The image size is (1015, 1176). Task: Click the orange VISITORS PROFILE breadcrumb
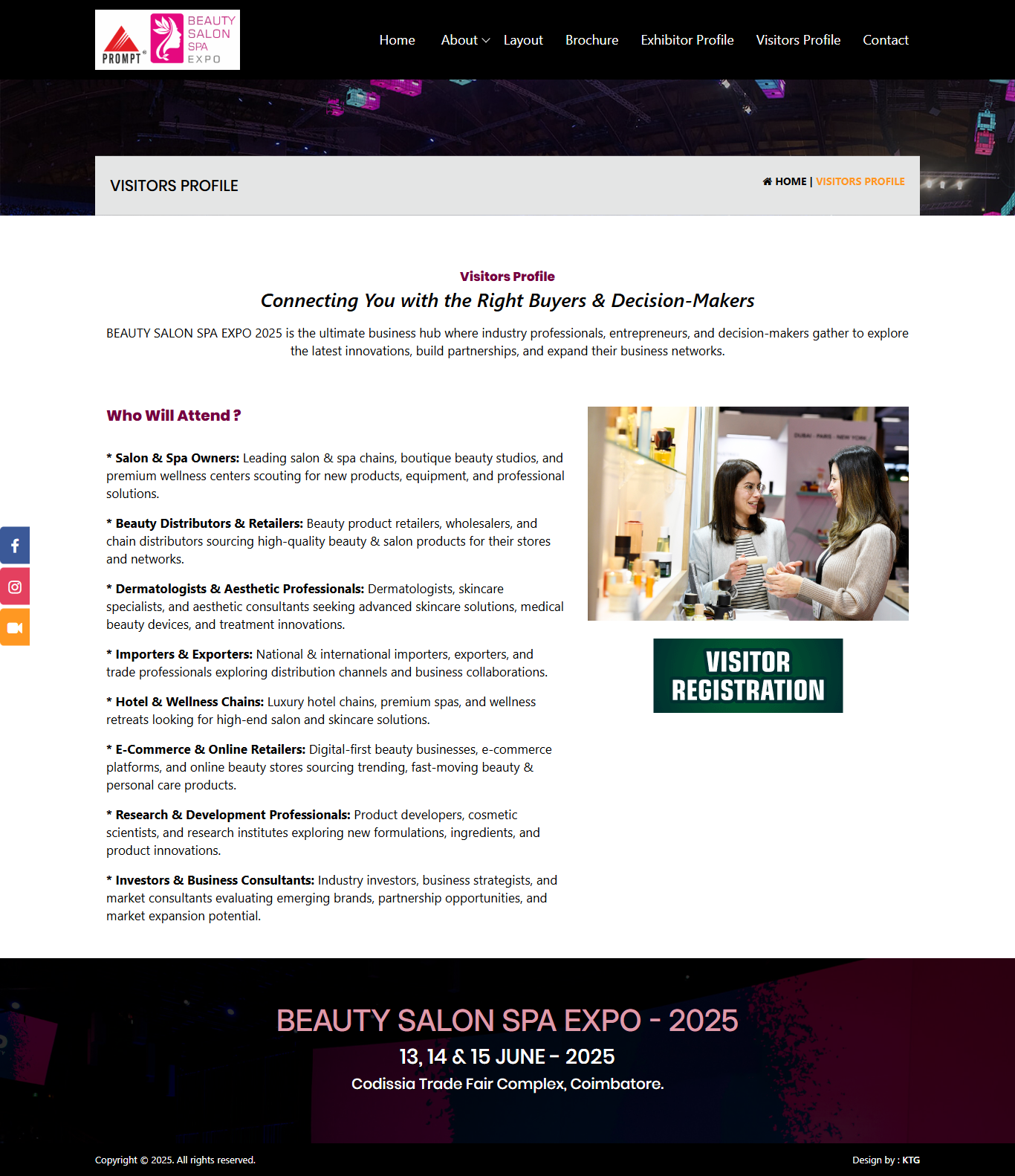pos(860,181)
